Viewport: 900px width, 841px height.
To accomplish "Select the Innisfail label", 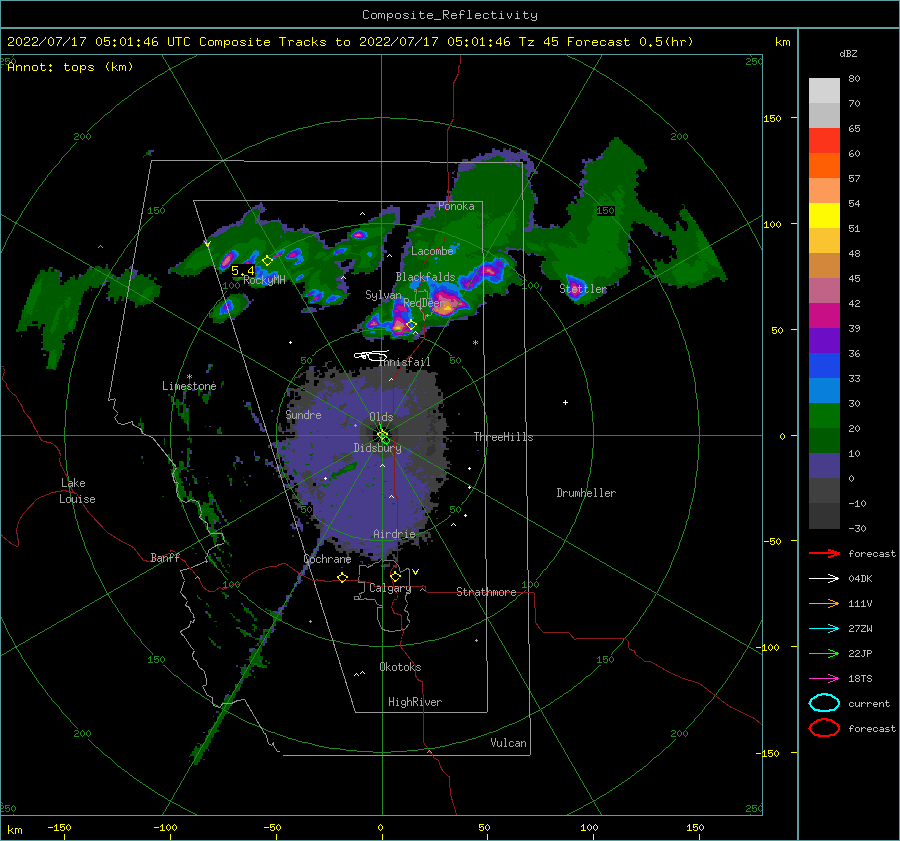I will [405, 362].
